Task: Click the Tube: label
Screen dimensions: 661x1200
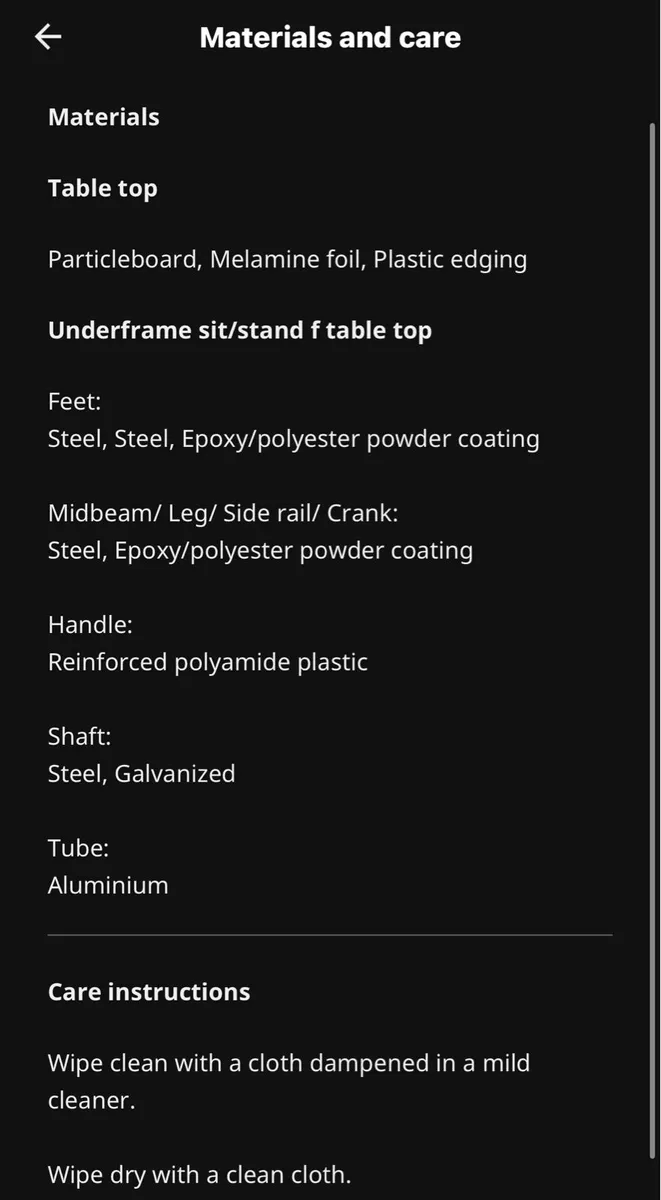Action: [78, 848]
